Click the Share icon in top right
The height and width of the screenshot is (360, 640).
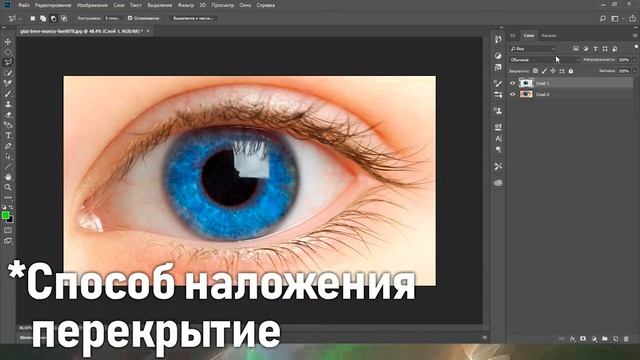click(633, 18)
